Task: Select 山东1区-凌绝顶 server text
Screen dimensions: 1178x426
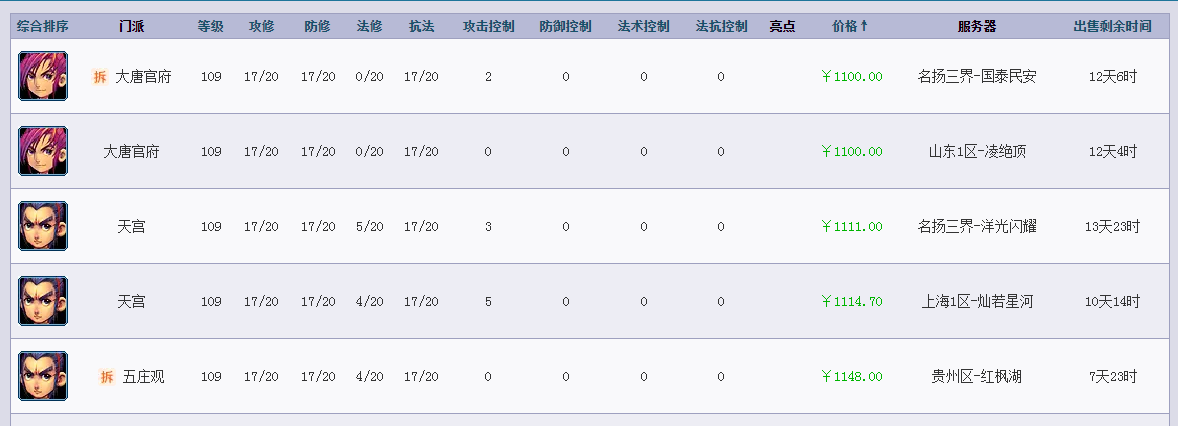Action: pyautogui.click(x=977, y=152)
